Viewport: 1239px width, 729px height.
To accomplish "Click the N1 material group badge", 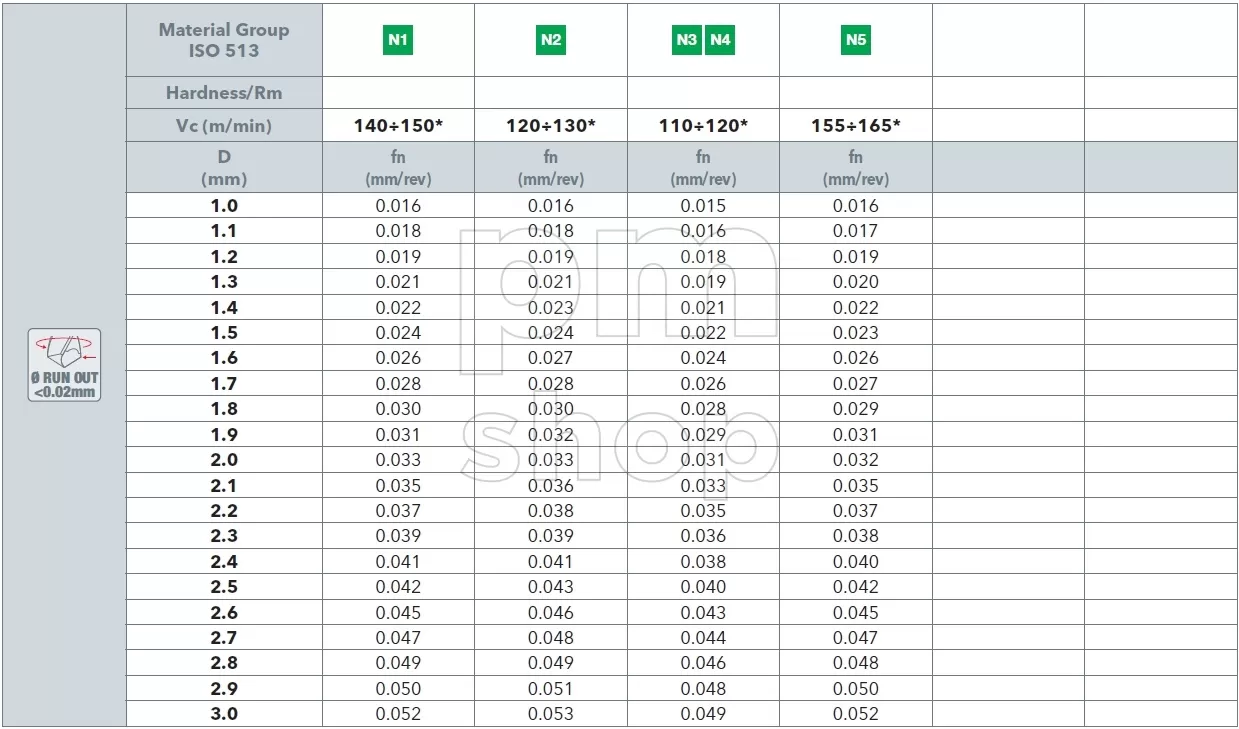I will click(x=398, y=40).
